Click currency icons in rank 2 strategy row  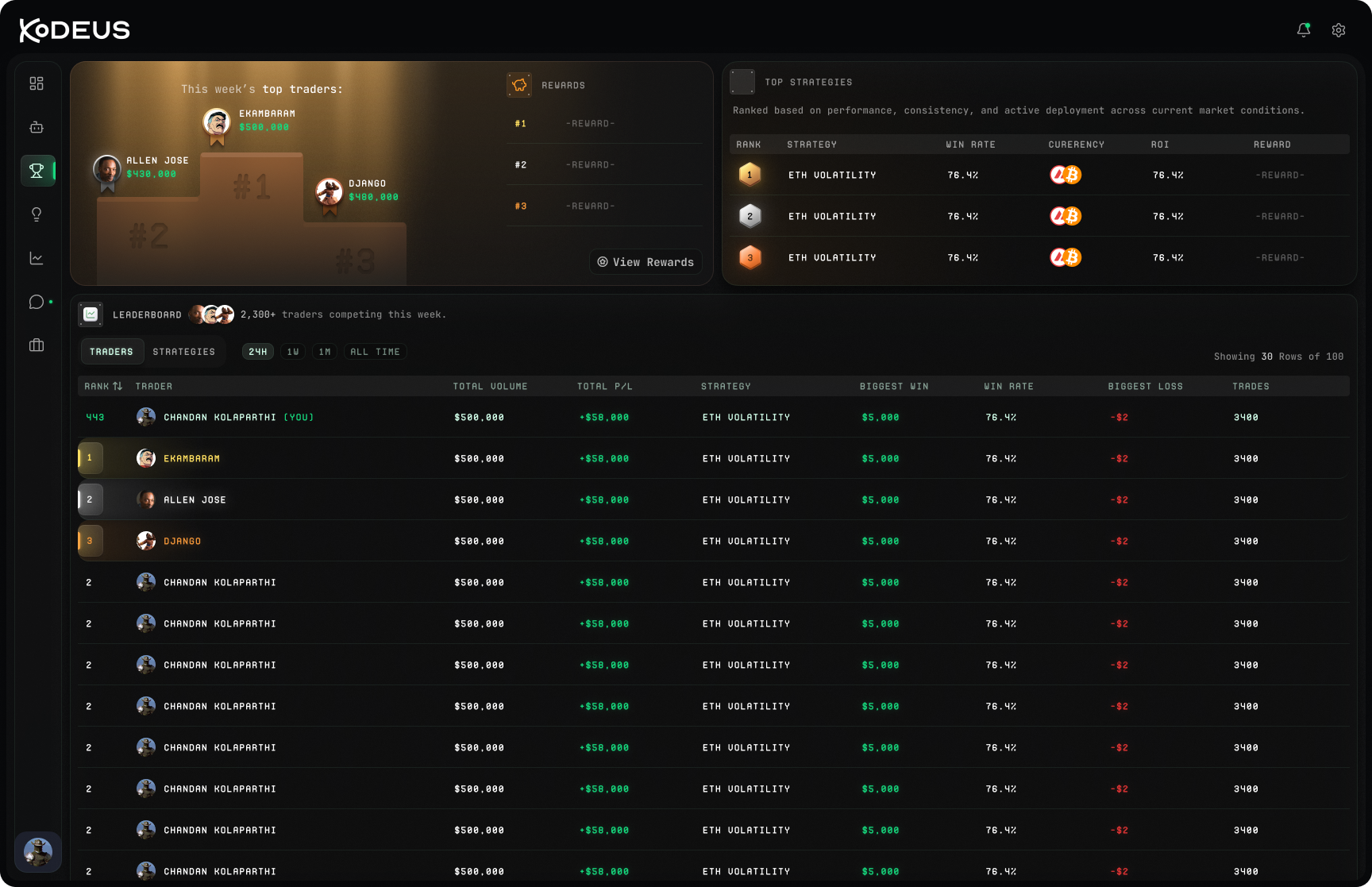click(x=1066, y=216)
